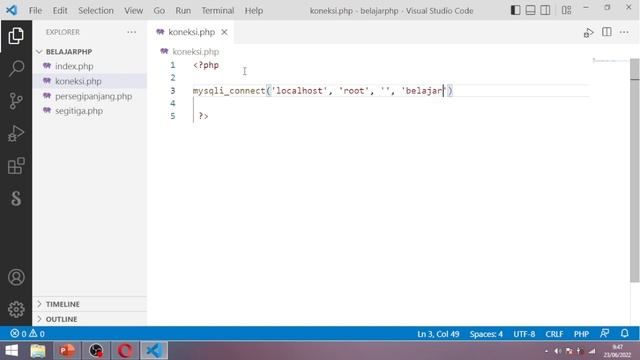The image size is (640, 360).
Task: Click the mysqli_connect function text
Action: coord(229,91)
